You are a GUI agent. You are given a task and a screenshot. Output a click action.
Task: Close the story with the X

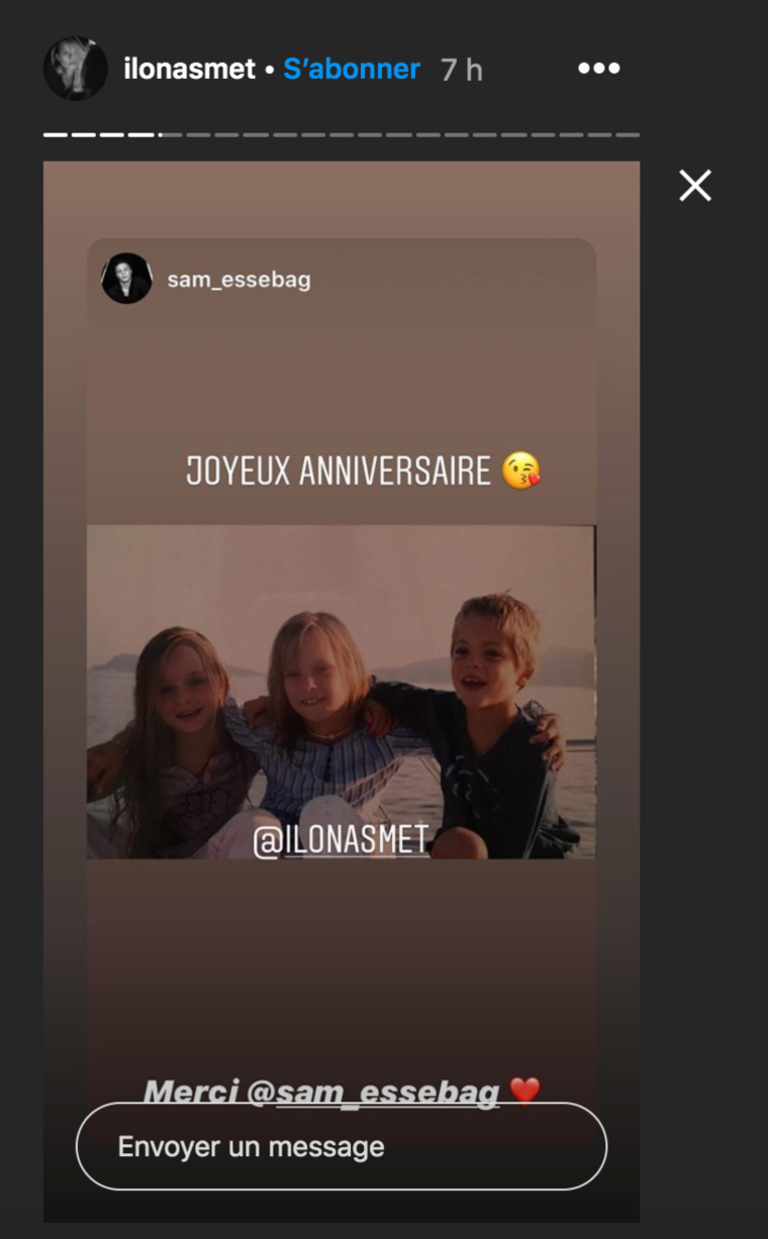pyautogui.click(x=695, y=185)
